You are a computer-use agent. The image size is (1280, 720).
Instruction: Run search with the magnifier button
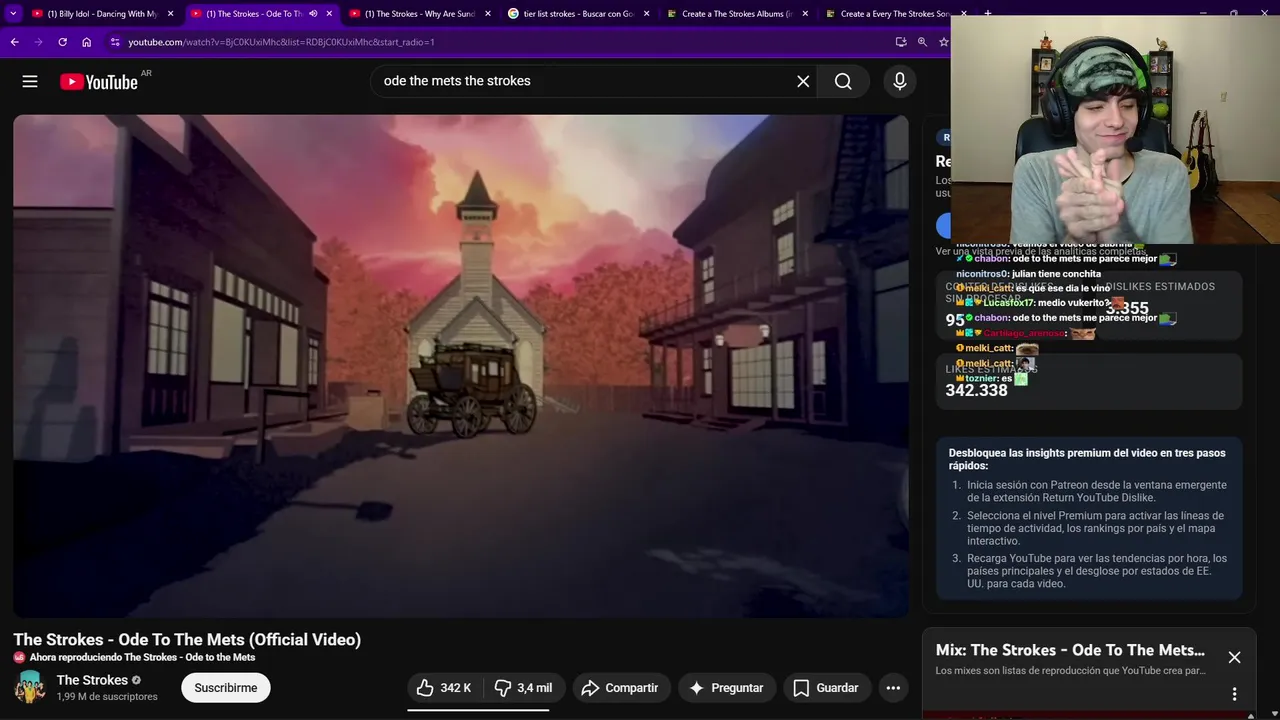(x=843, y=82)
